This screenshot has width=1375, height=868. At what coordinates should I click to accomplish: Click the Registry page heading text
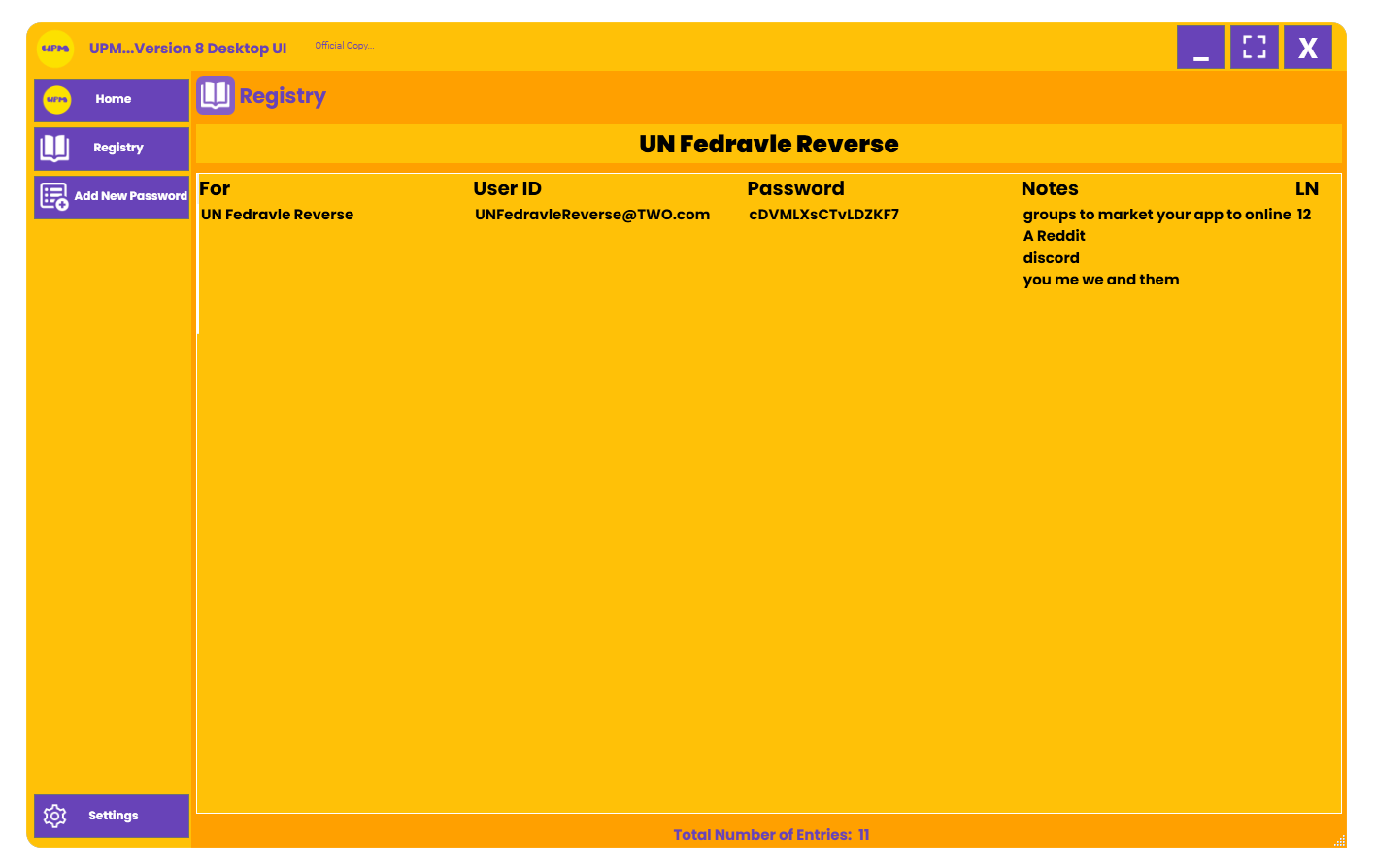pos(283,96)
